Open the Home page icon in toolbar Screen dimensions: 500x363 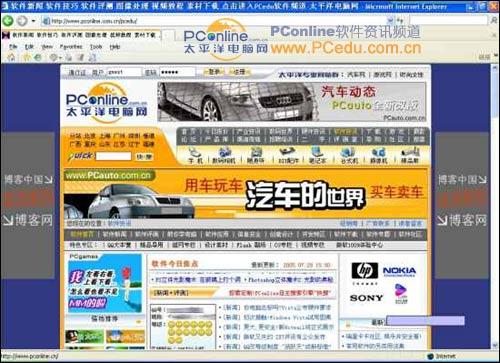click(x=11, y=57)
